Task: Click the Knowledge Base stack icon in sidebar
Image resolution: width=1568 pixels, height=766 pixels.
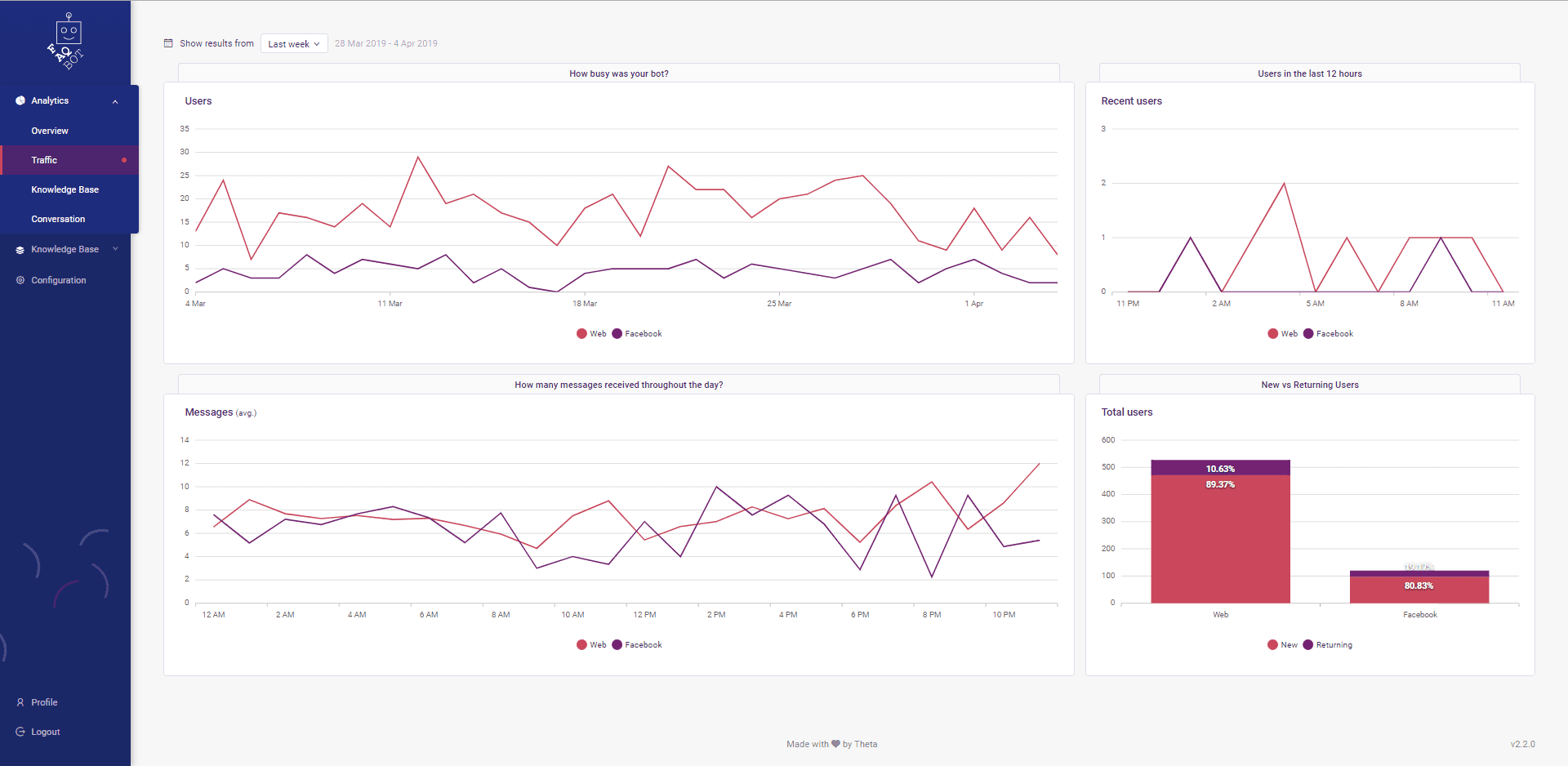Action: [x=20, y=250]
